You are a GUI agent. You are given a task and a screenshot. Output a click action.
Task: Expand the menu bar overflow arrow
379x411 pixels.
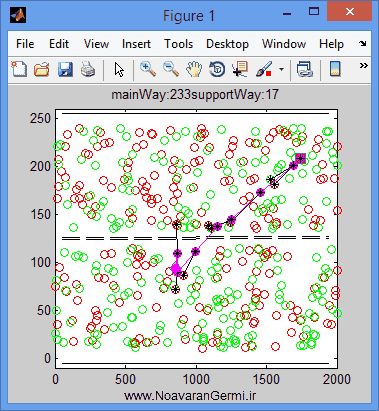[363, 43]
